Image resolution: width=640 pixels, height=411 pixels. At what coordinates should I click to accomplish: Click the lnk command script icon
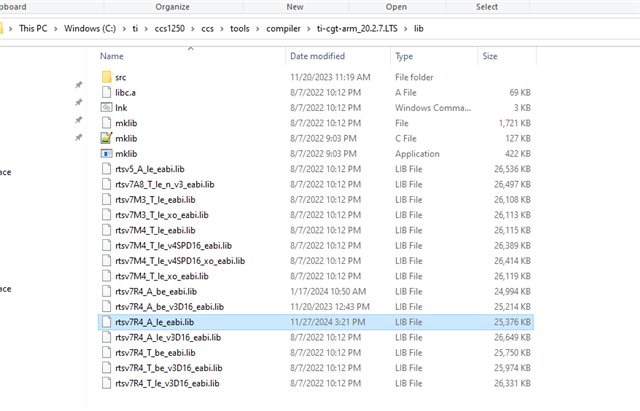tap(107, 108)
